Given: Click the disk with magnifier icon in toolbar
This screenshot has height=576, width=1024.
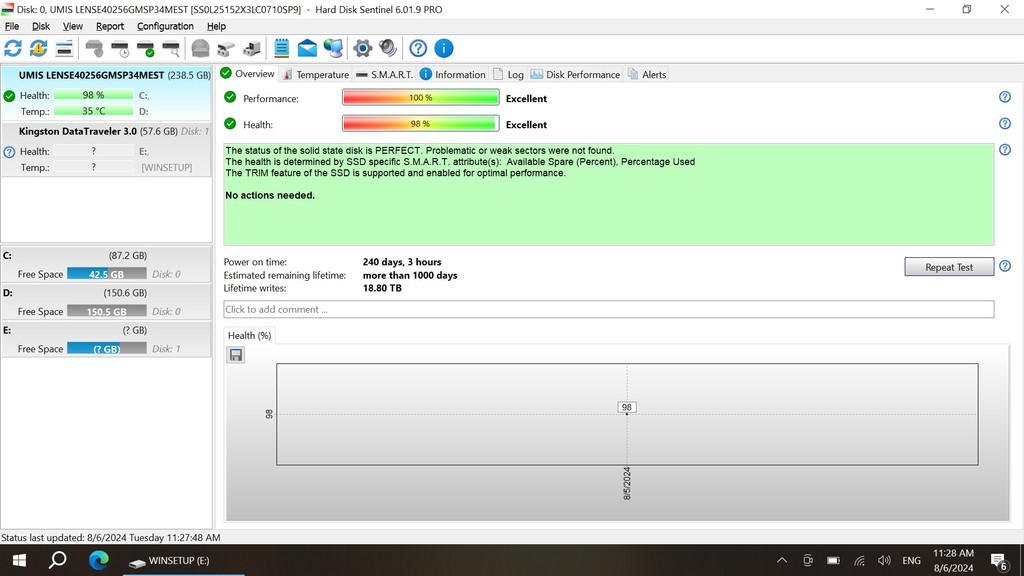Looking at the screenshot, I should coord(171,48).
